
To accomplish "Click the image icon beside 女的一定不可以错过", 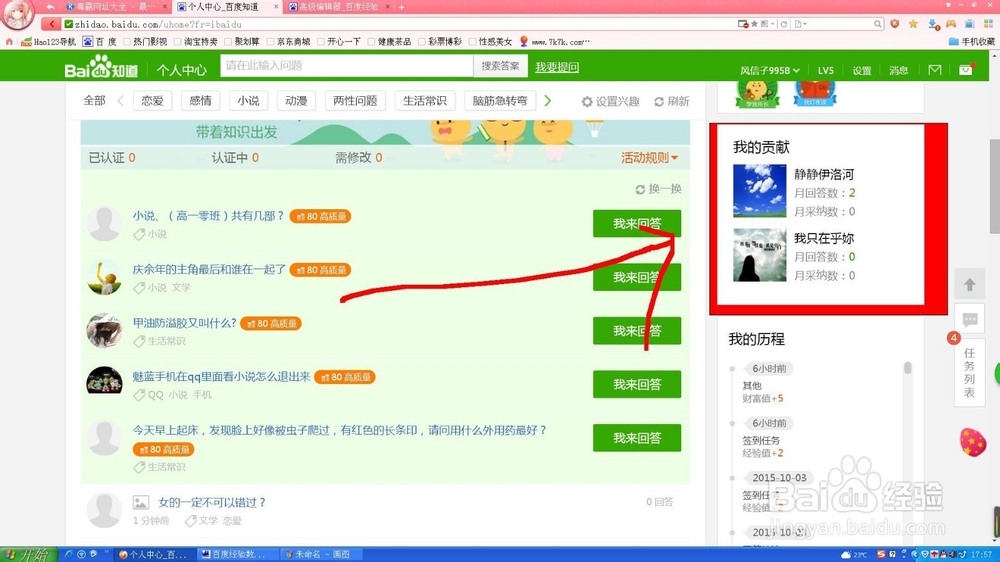I will point(140,503).
